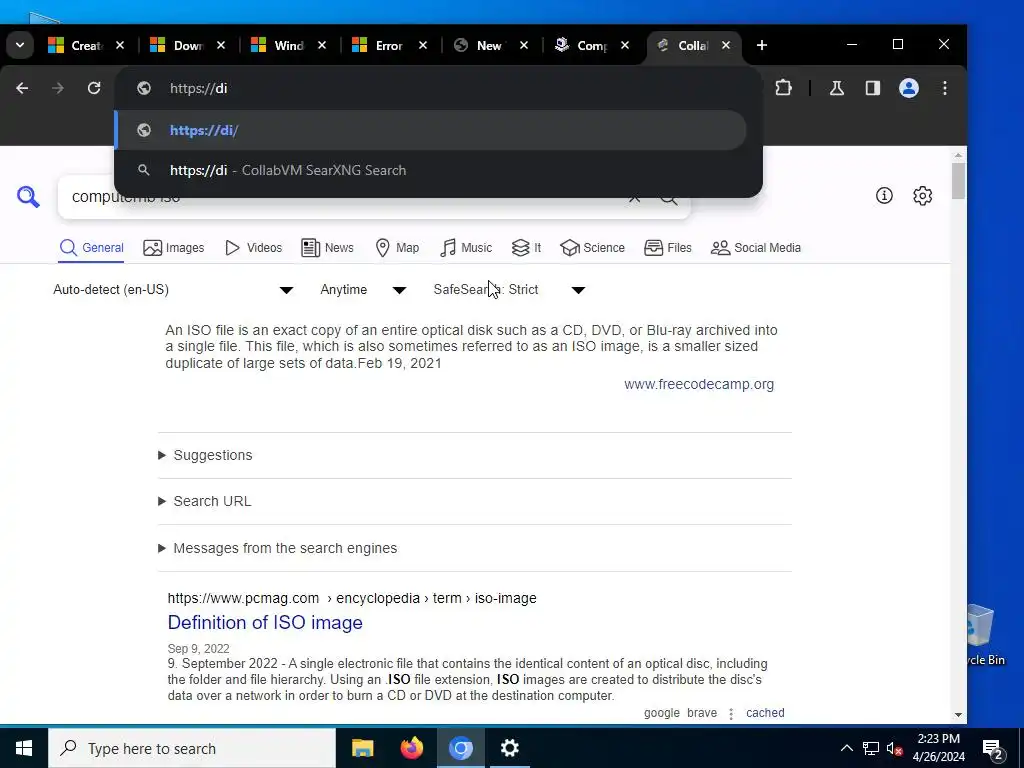Select the News search category
This screenshot has height=768, width=1024.
(327, 248)
